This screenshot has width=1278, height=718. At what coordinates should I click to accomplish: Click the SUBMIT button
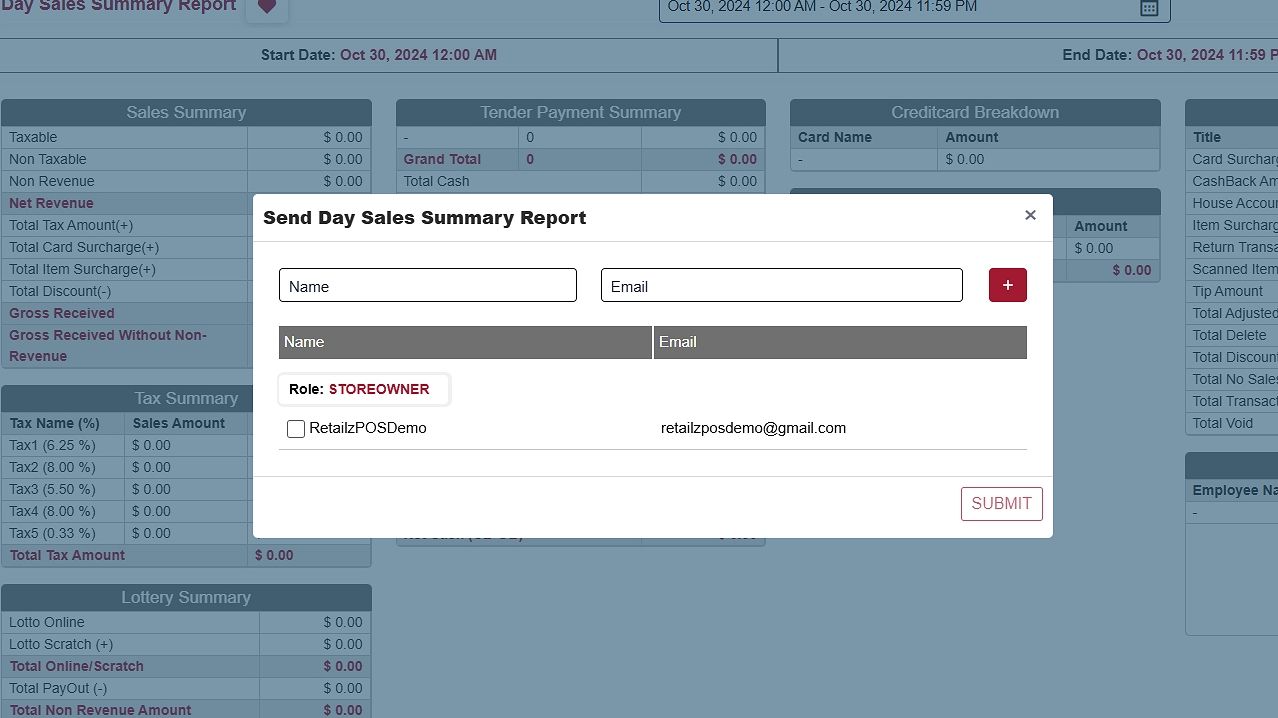1001,504
